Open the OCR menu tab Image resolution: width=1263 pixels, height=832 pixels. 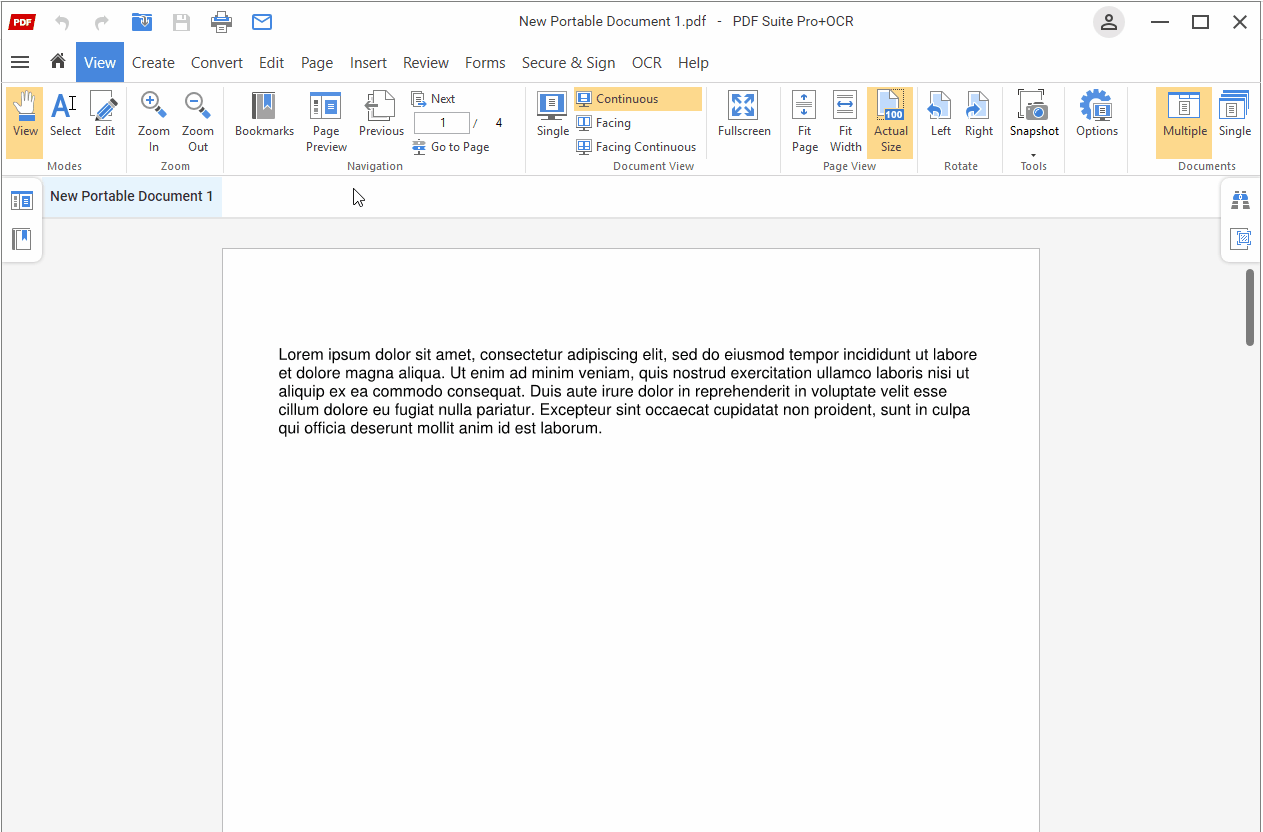646,62
